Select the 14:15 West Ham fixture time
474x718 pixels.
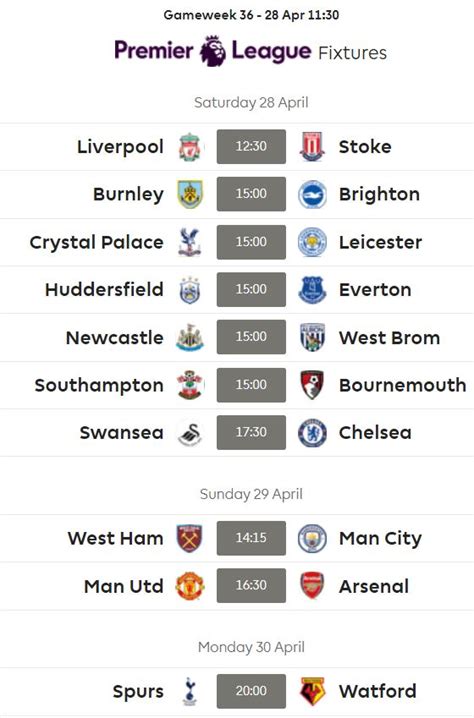251,538
